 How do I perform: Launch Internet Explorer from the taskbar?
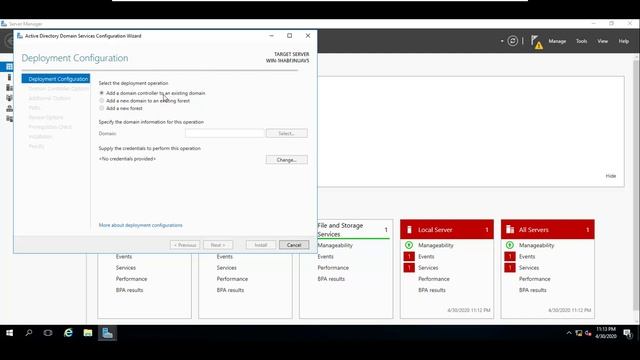68,333
